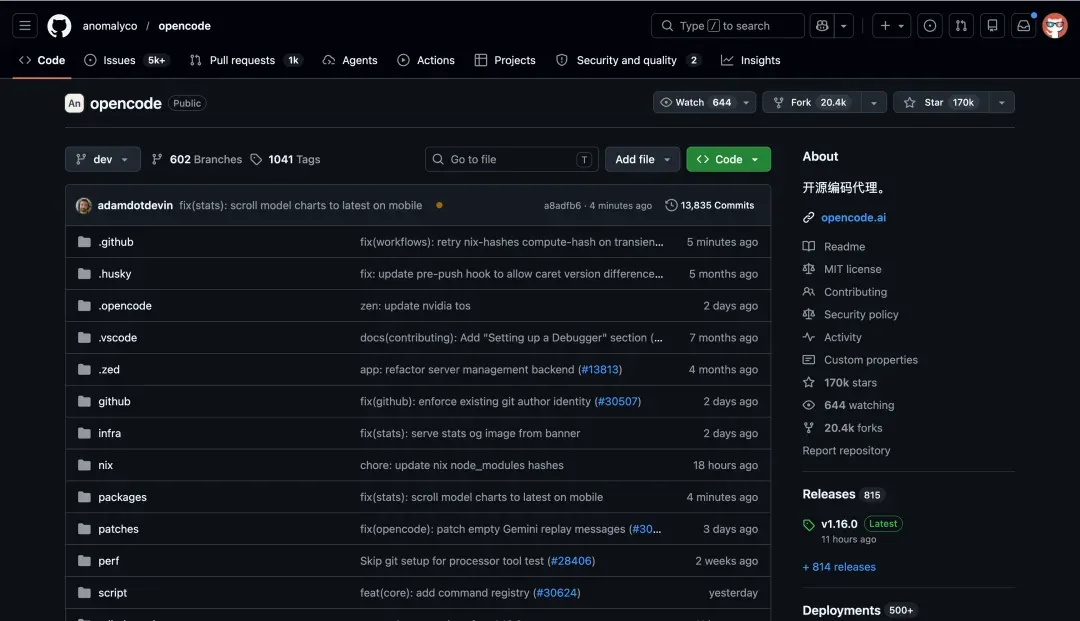Click the .github folder icon

pos(84,242)
